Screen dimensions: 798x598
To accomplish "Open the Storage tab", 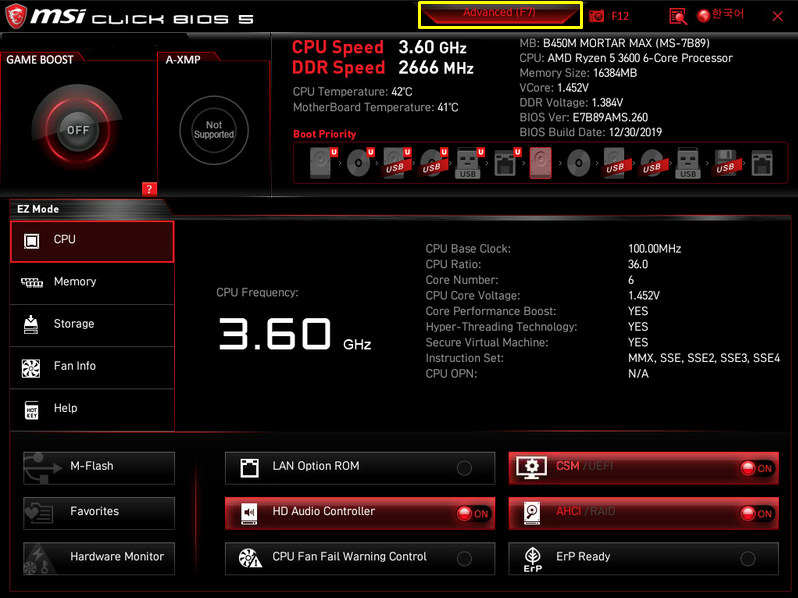I will pyautogui.click(x=92, y=325).
